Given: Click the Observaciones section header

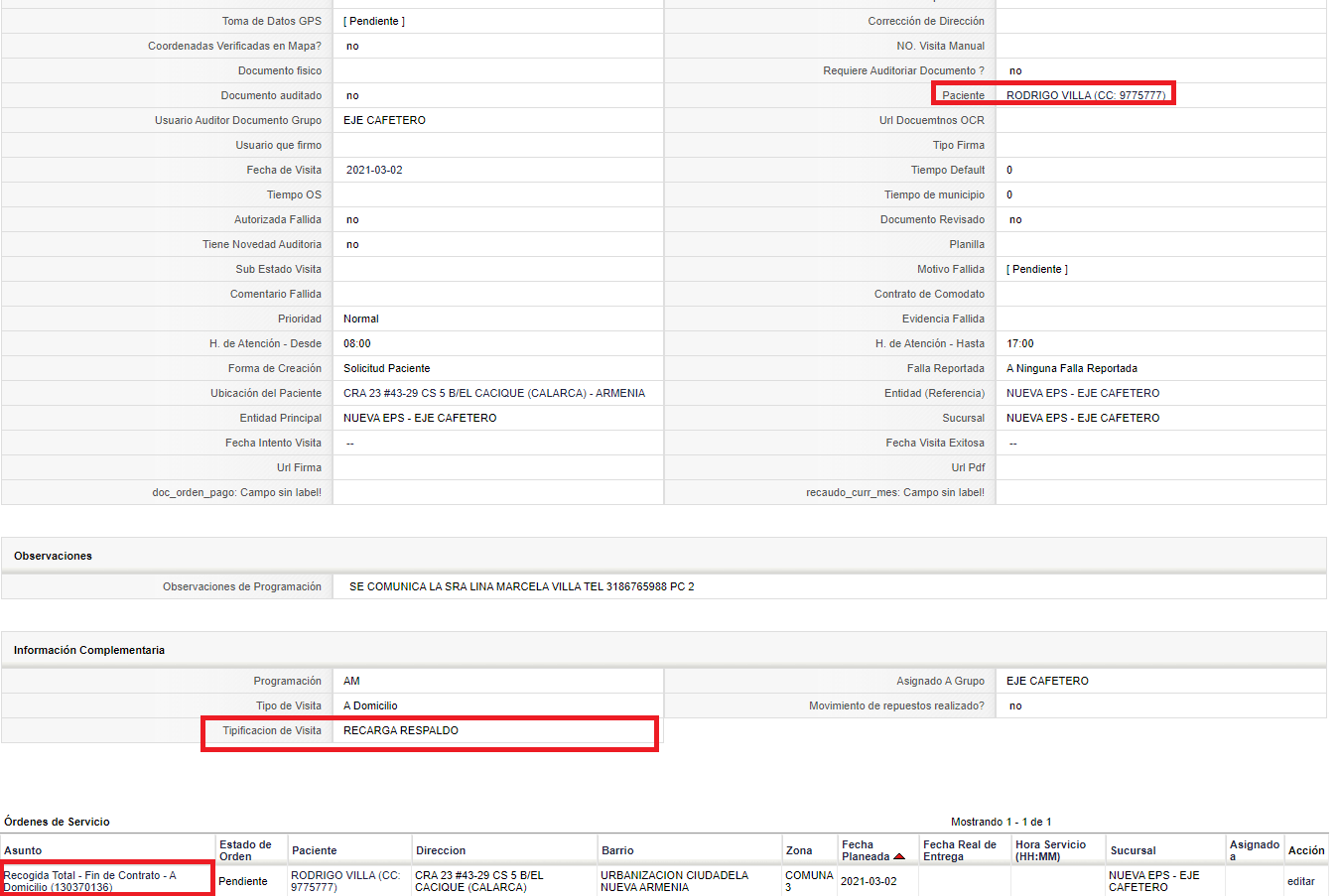Looking at the screenshot, I should coord(53,556).
